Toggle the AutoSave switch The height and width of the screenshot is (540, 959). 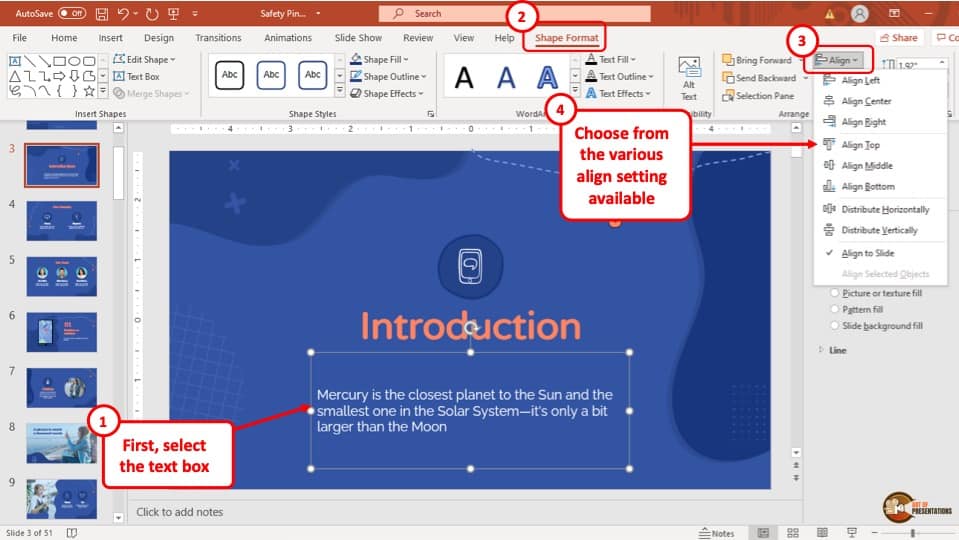(72, 13)
